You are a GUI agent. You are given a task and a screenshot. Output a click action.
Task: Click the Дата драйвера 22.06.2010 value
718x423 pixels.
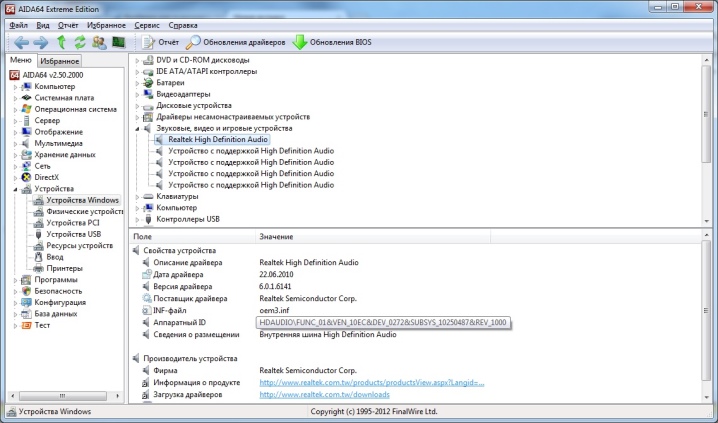[276, 275]
